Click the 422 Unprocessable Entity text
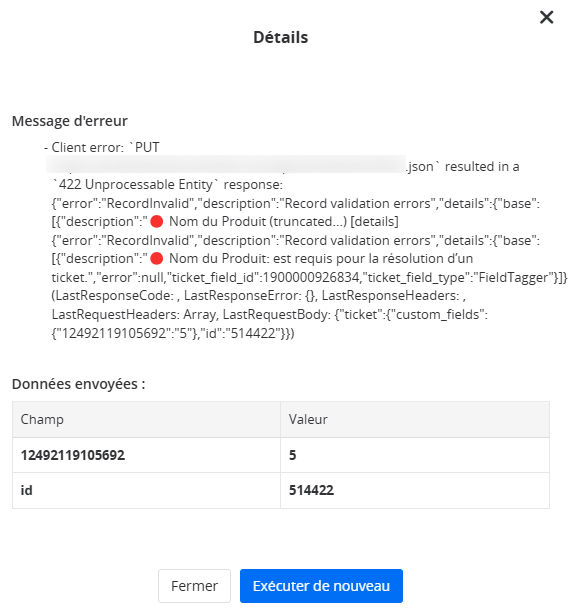Image resolution: width=568 pixels, height=616 pixels. [135, 185]
